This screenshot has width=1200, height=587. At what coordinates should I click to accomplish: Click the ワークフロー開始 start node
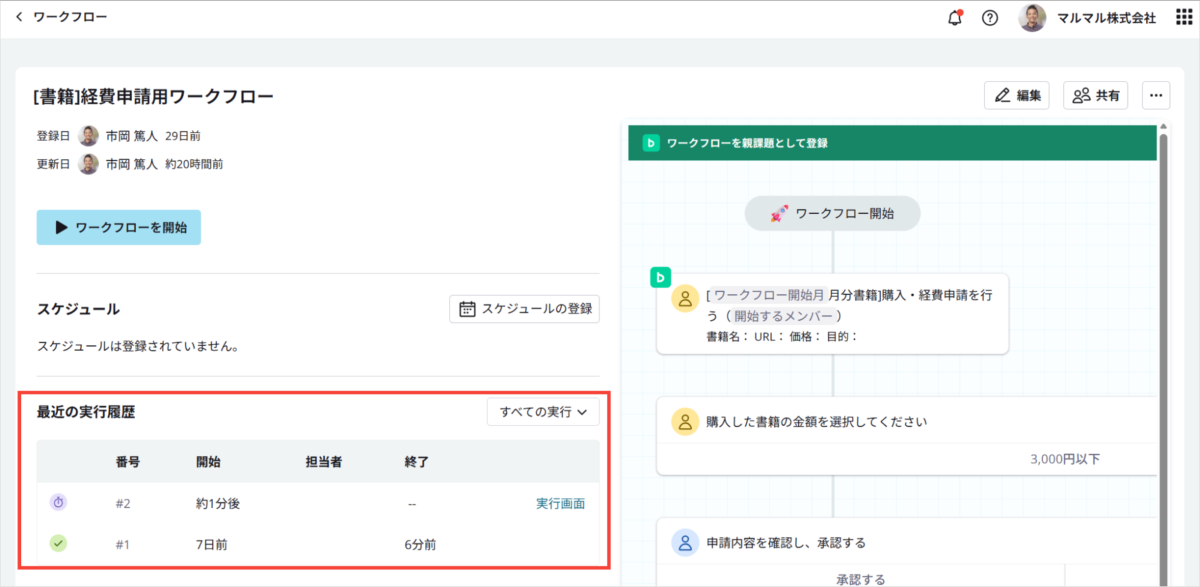coord(832,213)
